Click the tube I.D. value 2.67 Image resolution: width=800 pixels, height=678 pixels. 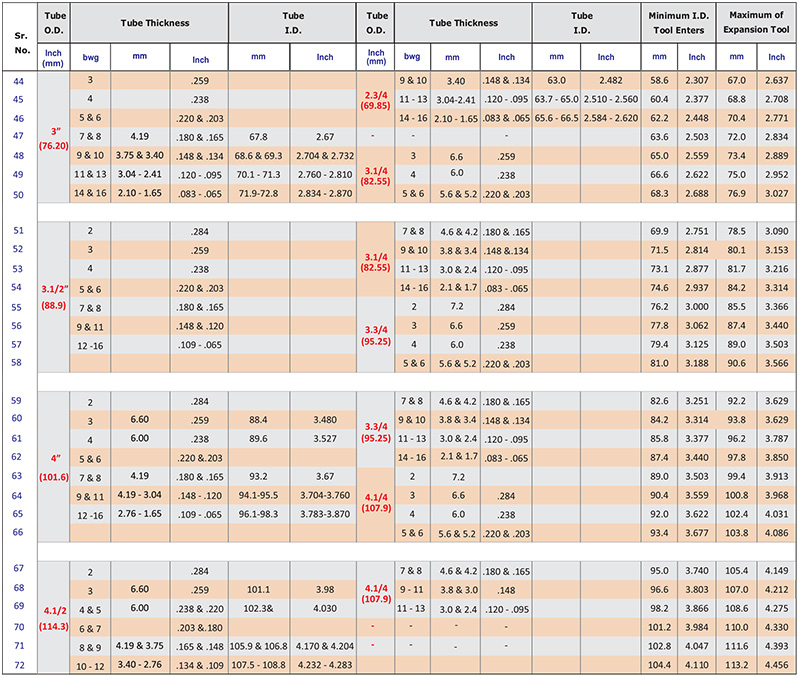pyautogui.click(x=324, y=137)
